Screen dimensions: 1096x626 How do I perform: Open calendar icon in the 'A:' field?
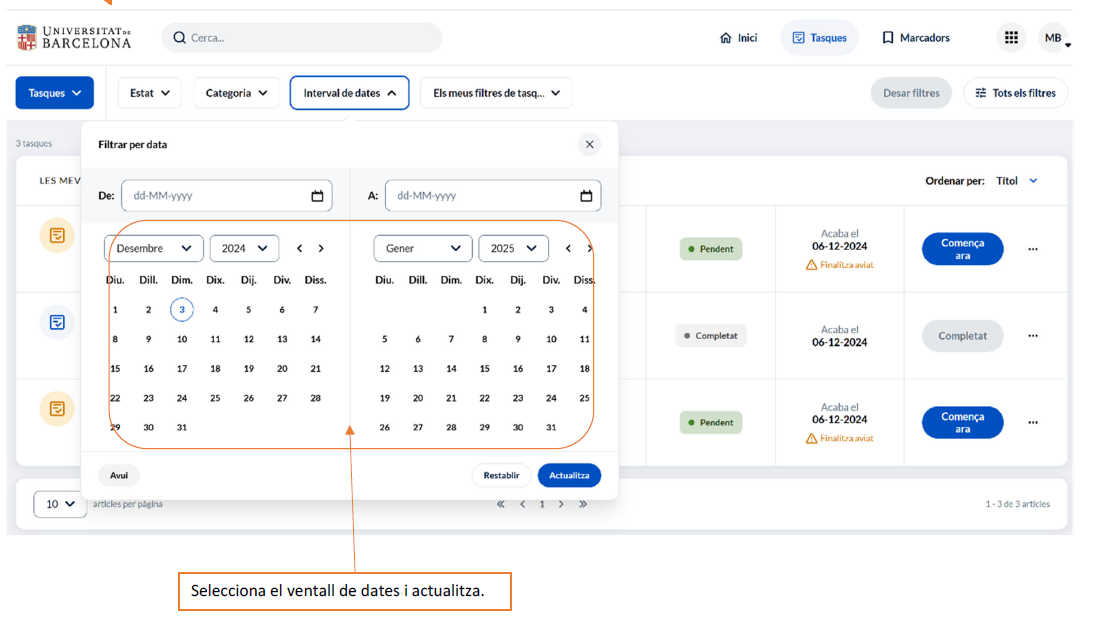(x=587, y=196)
